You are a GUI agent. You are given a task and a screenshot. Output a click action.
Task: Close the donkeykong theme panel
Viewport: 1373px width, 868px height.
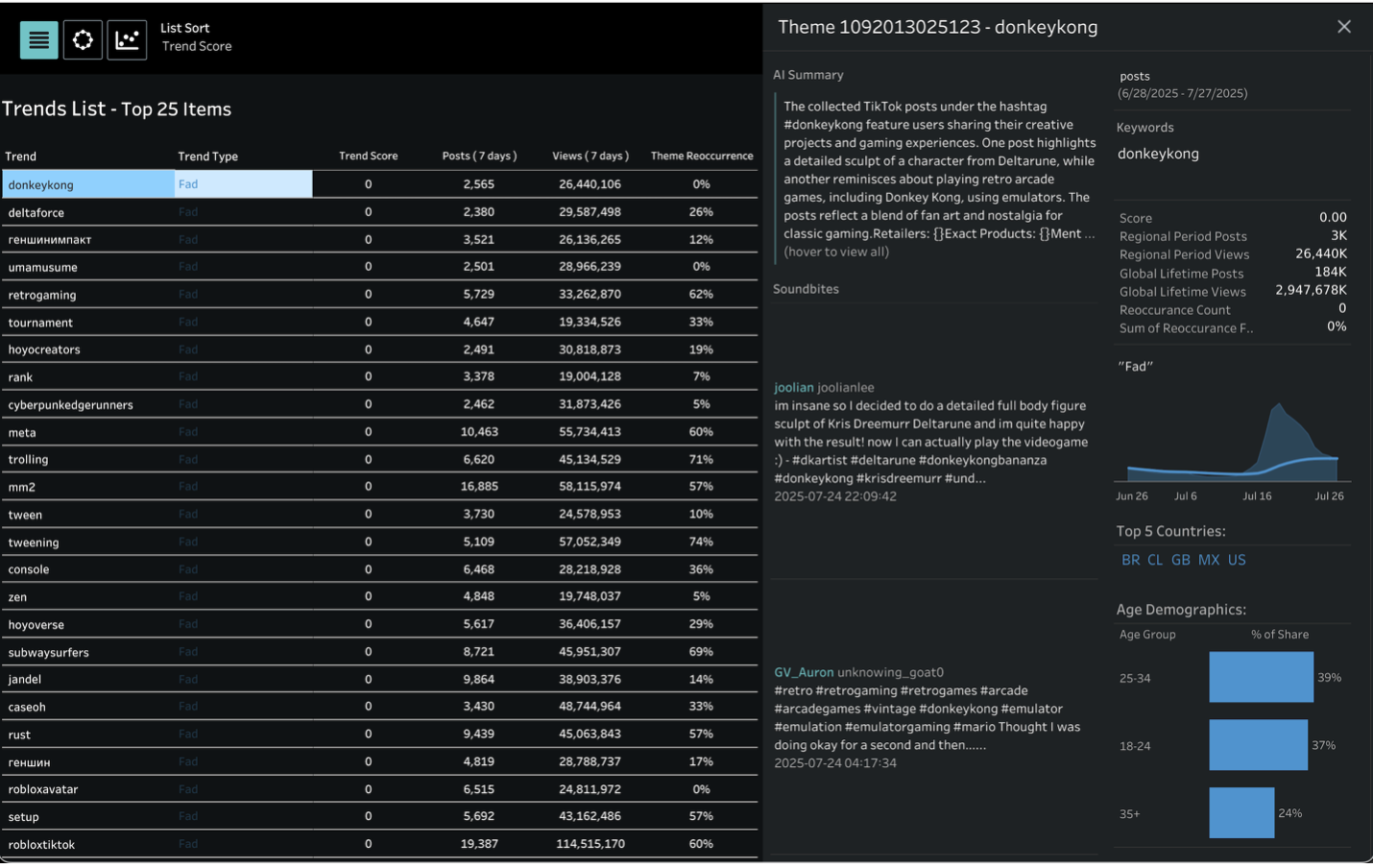1343,27
